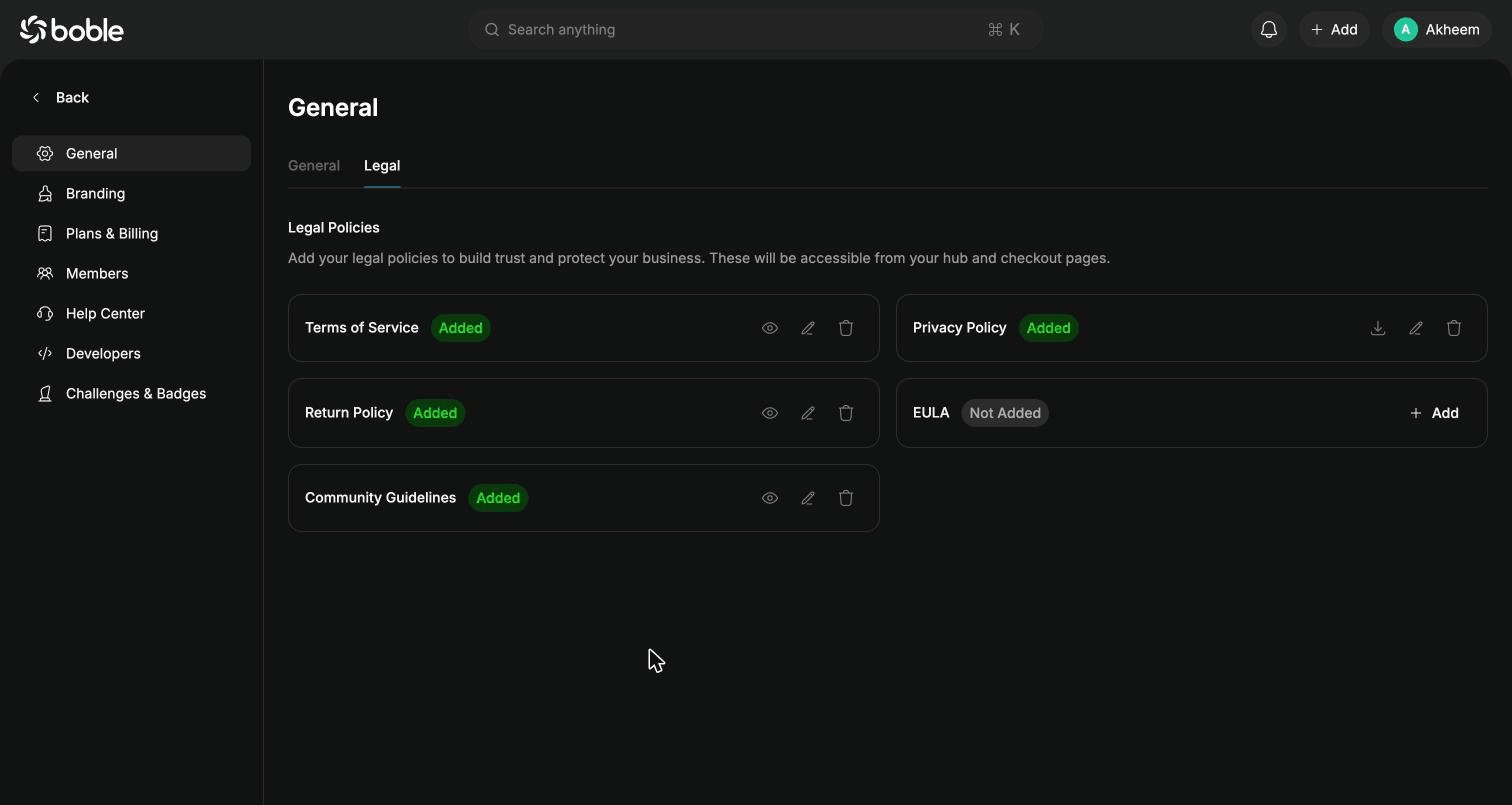Viewport: 1512px width, 805px height.
Task: Click the Branding stamp icon in sidebar
Action: (x=45, y=193)
